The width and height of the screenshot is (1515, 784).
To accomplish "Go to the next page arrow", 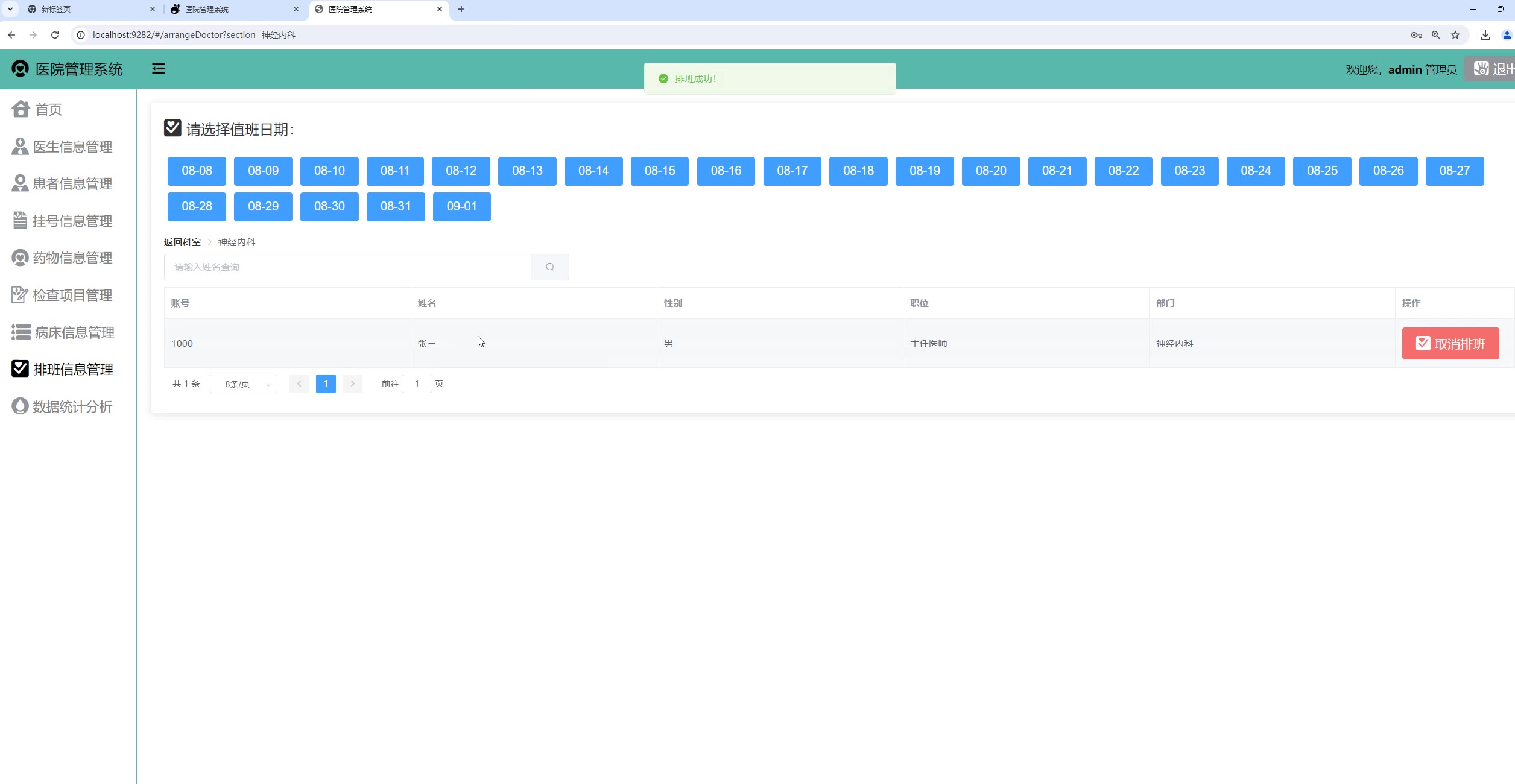I will (352, 384).
